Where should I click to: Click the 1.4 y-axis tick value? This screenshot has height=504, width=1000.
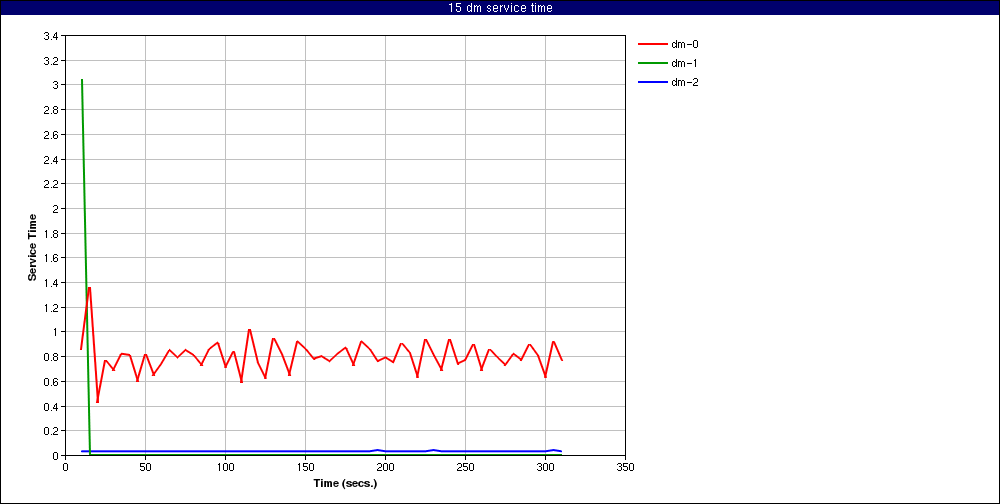tap(51, 283)
